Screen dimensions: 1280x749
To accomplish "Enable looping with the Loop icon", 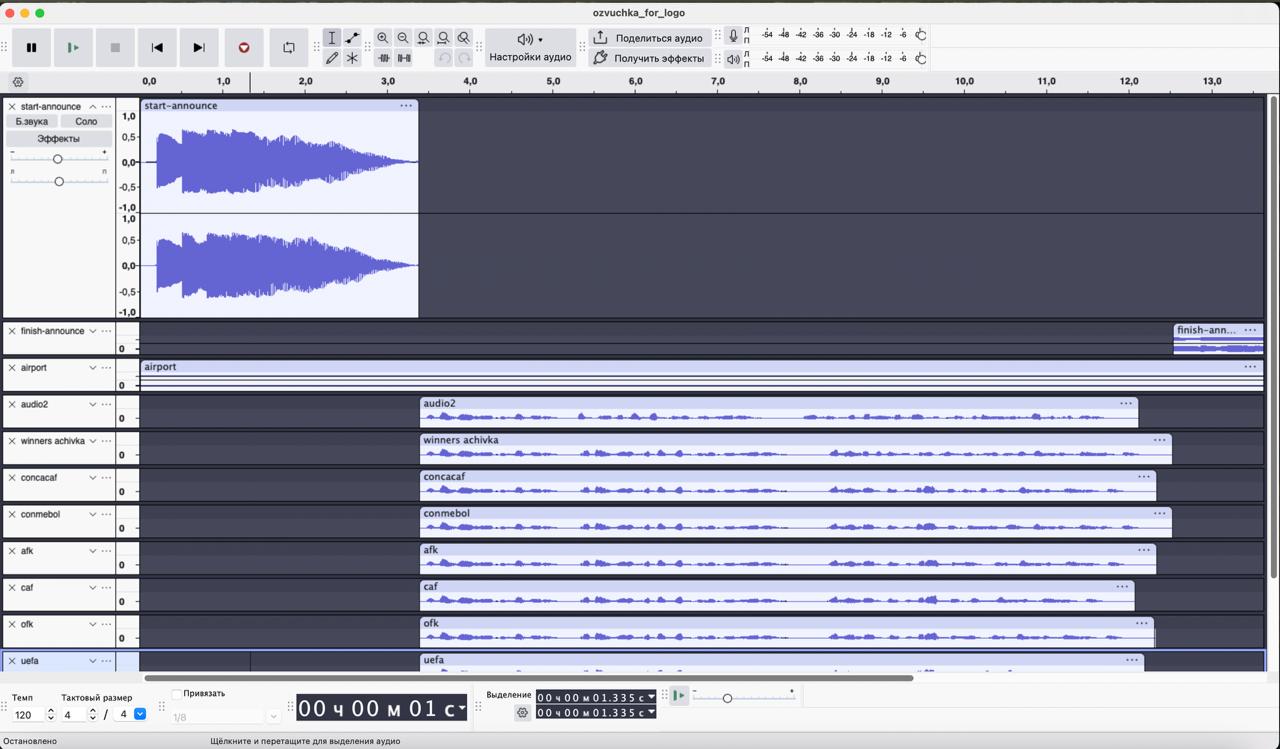I will pos(287,47).
